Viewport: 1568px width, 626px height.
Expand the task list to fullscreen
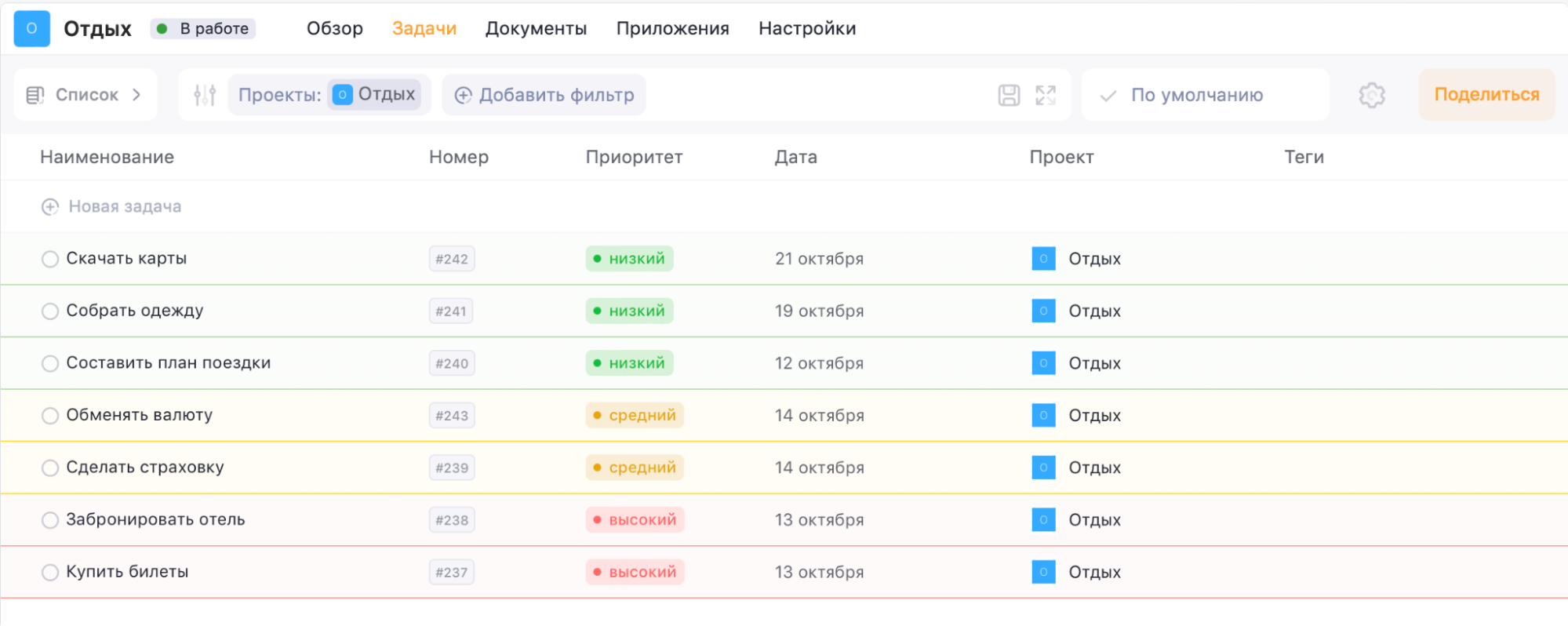click(x=1046, y=95)
